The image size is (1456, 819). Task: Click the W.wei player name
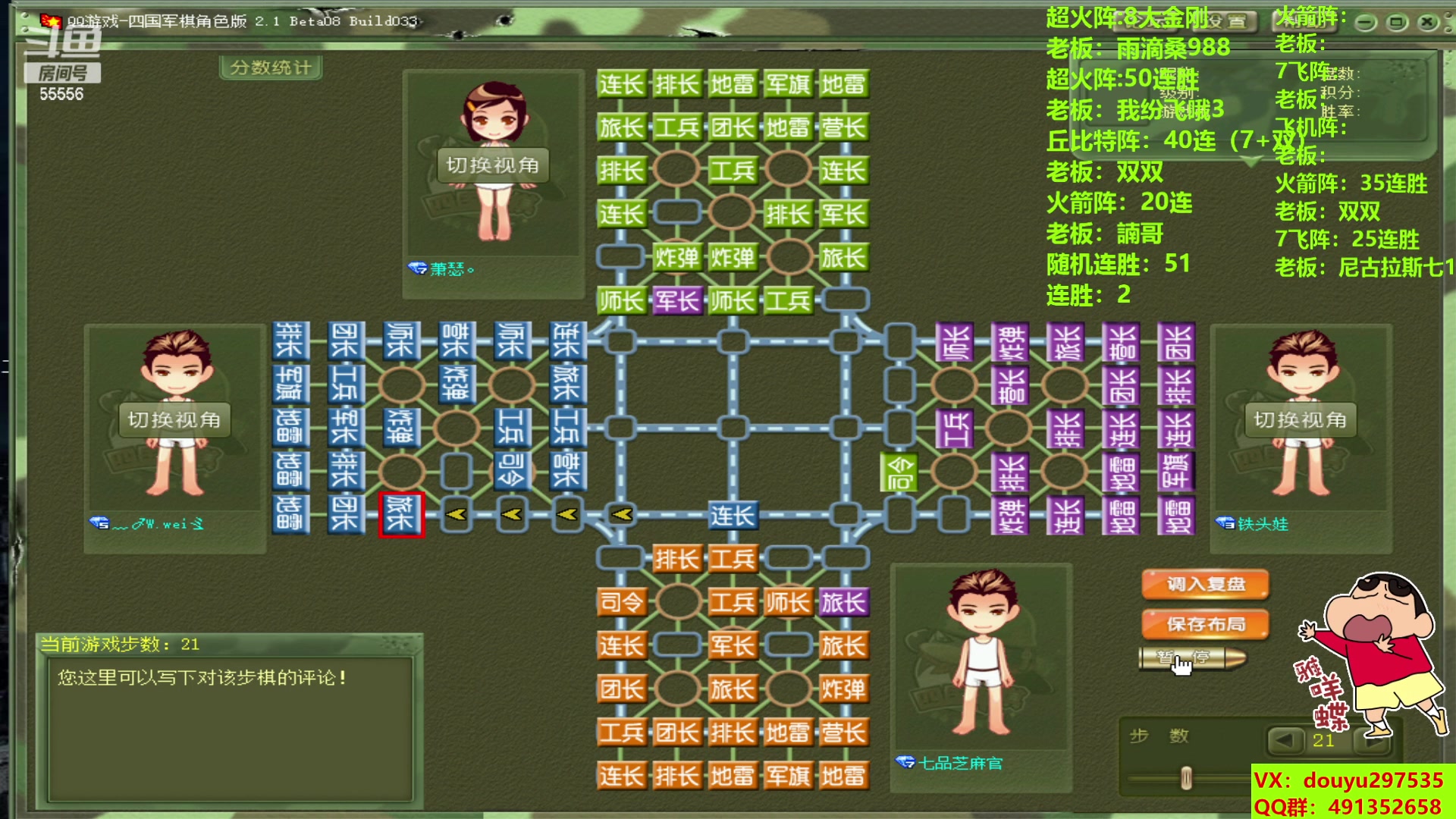[x=158, y=524]
